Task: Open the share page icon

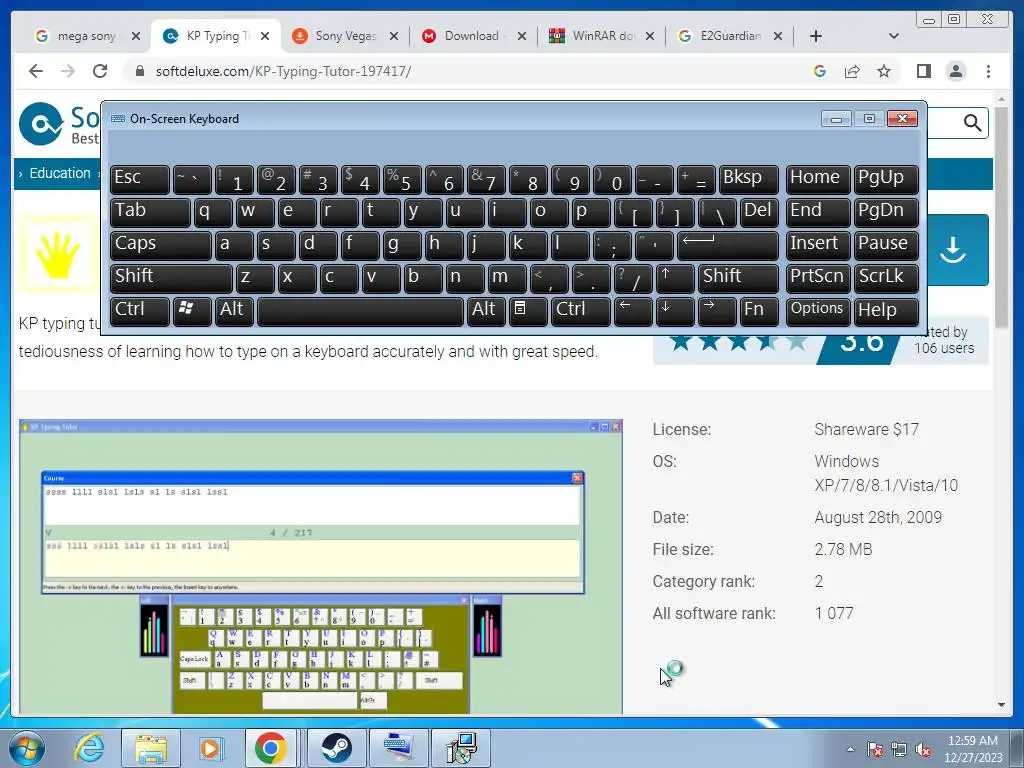Action: coord(852,71)
